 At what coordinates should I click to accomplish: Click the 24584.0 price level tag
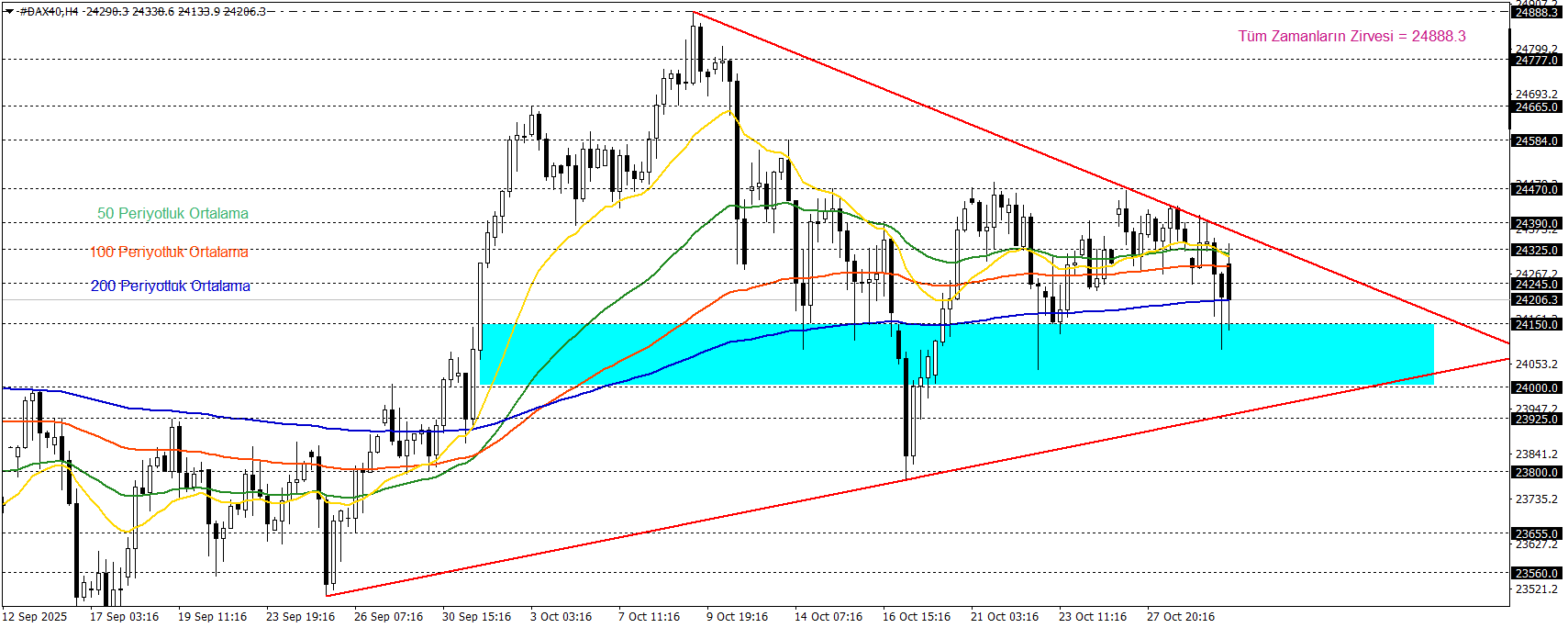[1536, 140]
